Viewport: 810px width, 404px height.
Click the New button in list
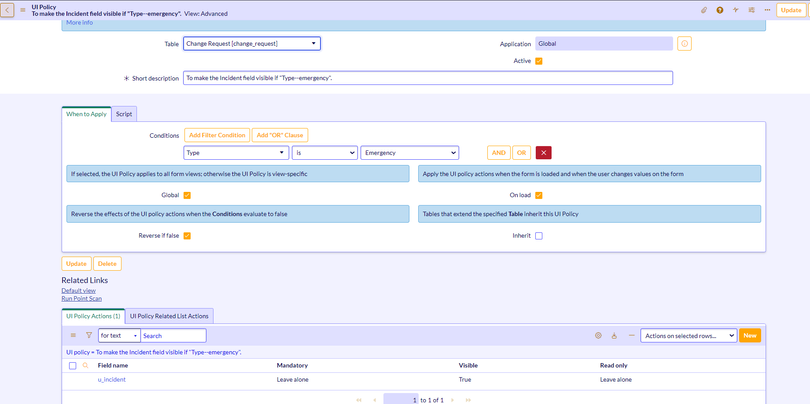point(750,335)
